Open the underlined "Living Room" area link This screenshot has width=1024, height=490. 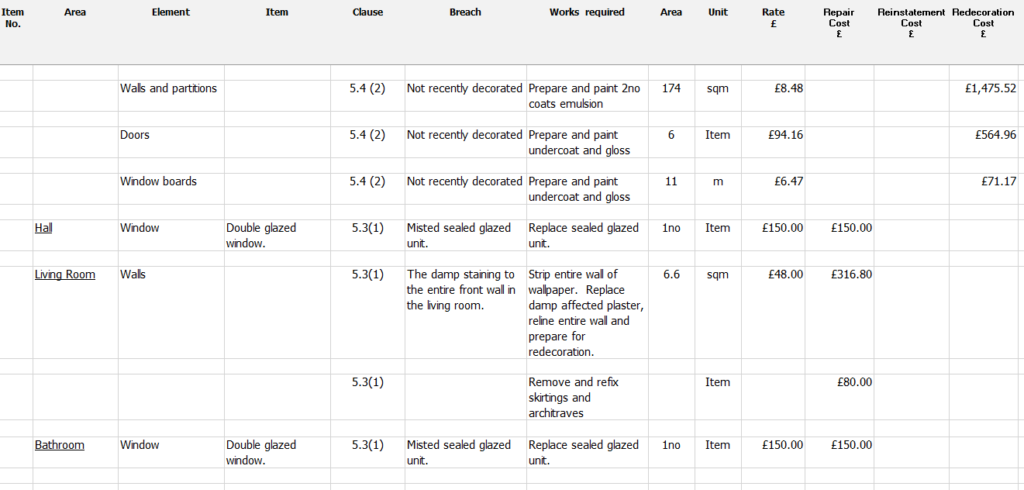(65, 274)
